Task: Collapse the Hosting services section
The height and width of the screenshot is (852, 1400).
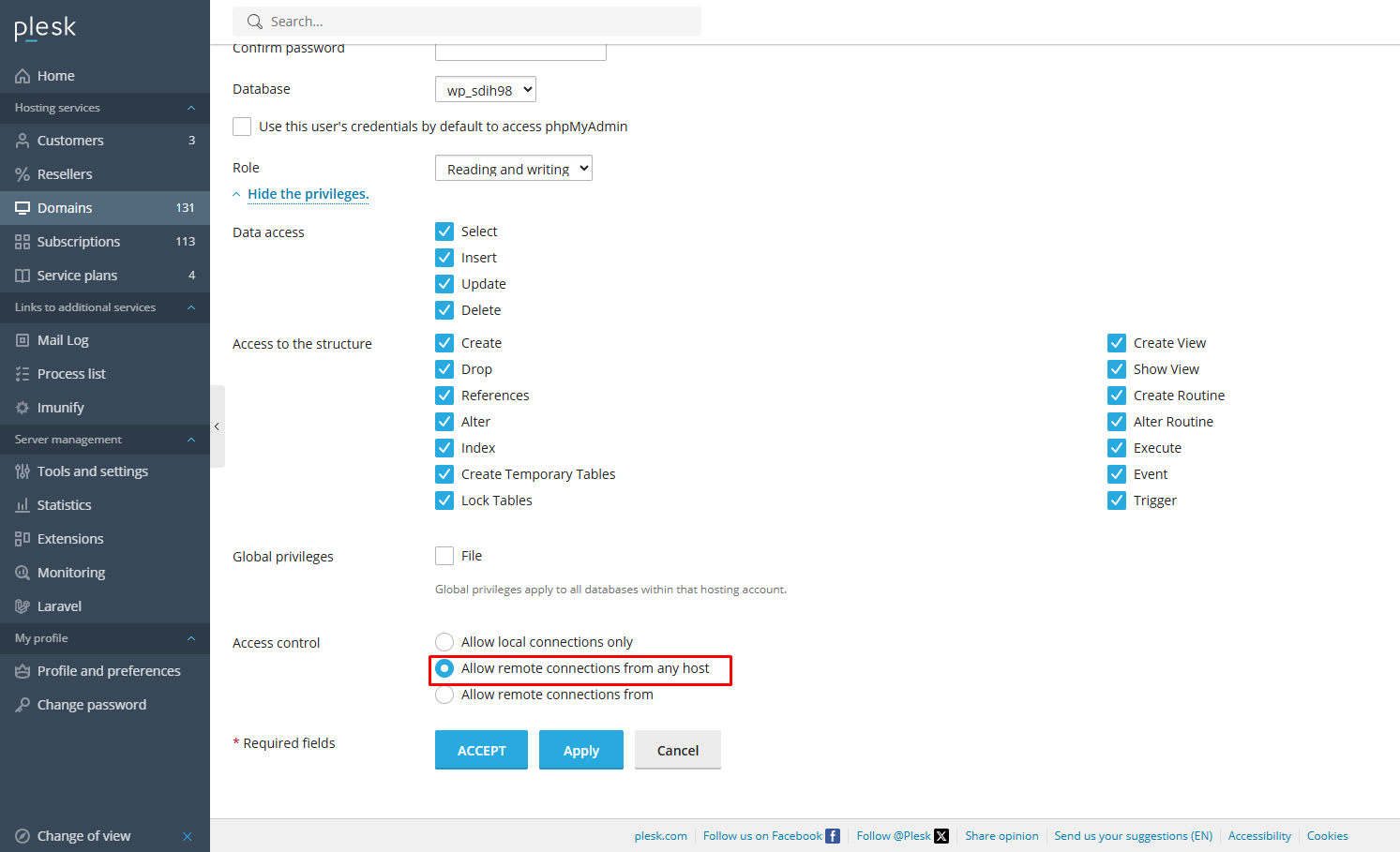Action: (191, 108)
